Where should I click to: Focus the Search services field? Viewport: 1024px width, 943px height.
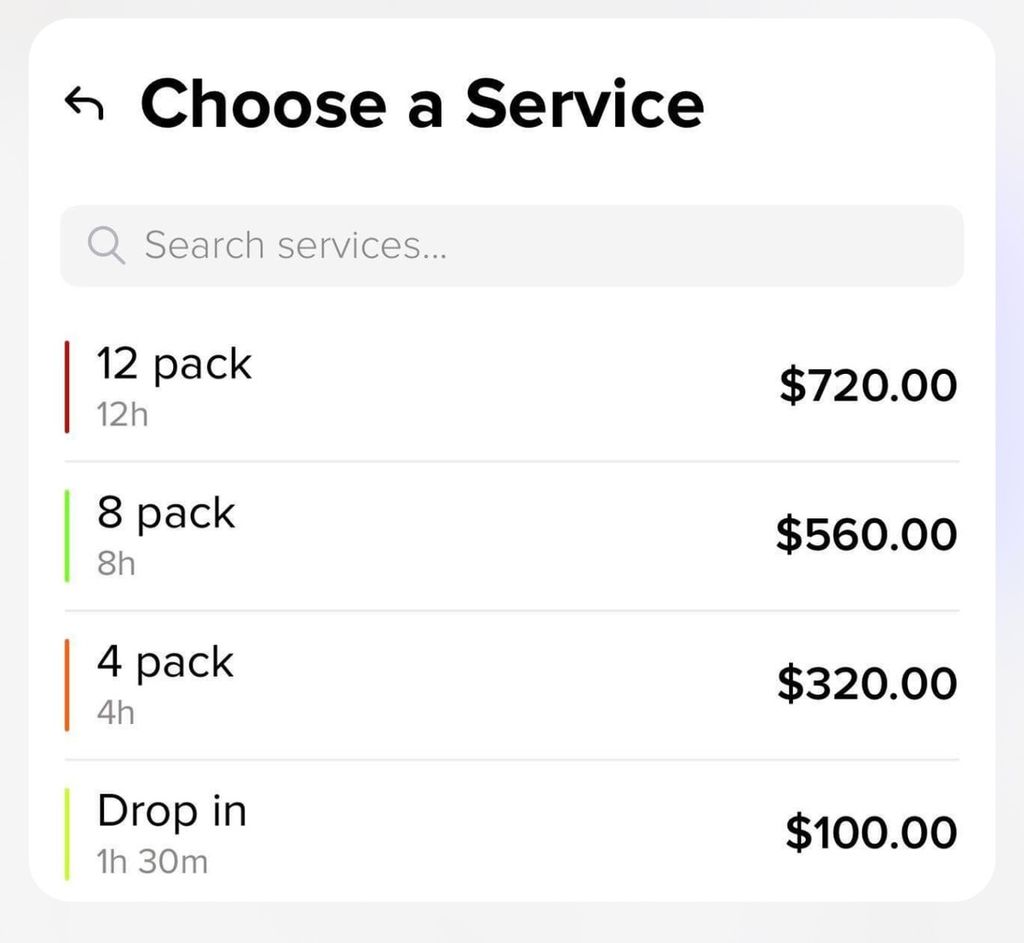(511, 246)
